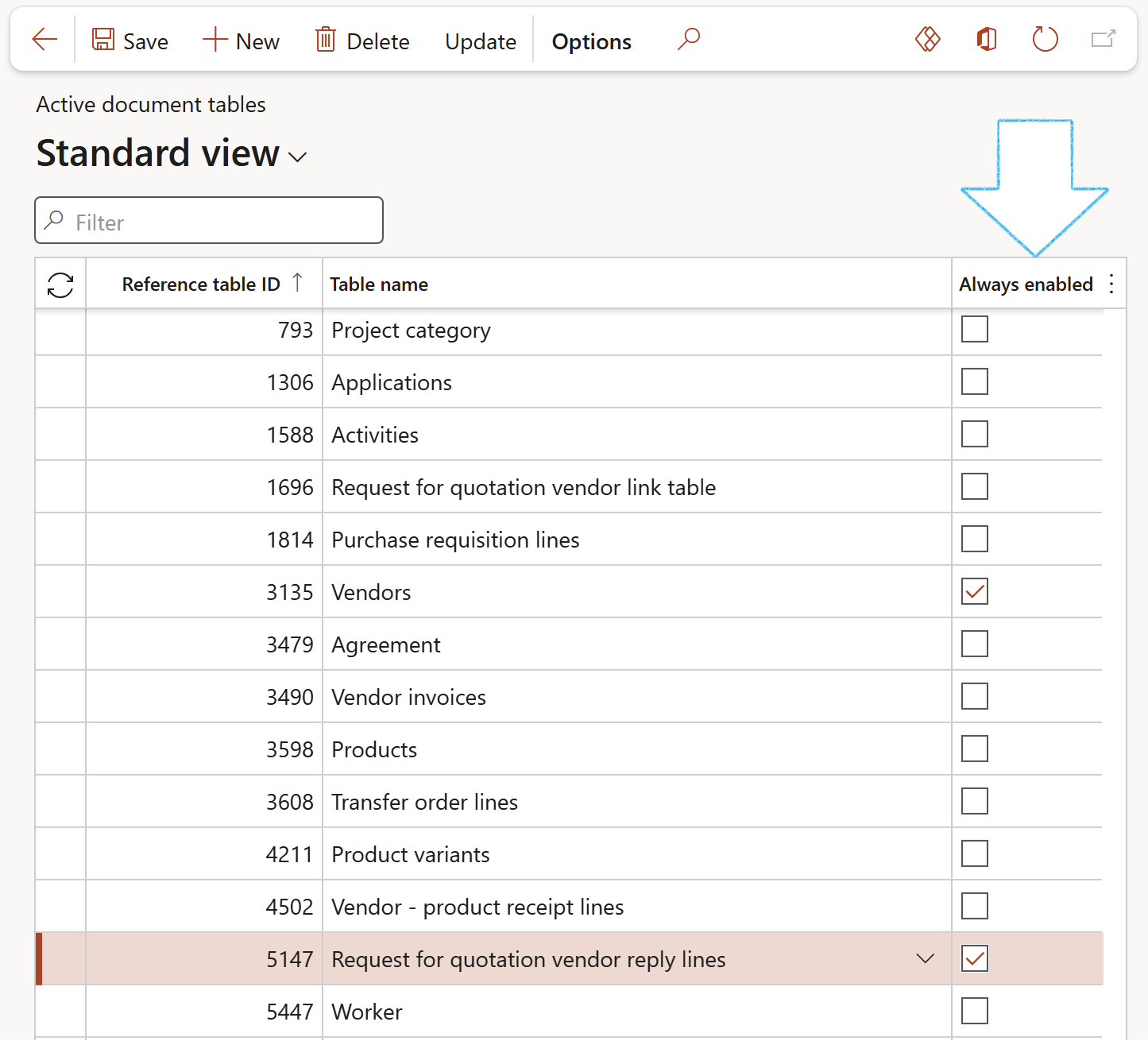Open the Power Apps diamond icon
Image resolution: width=1148 pixels, height=1041 pixels.
pos(927,39)
